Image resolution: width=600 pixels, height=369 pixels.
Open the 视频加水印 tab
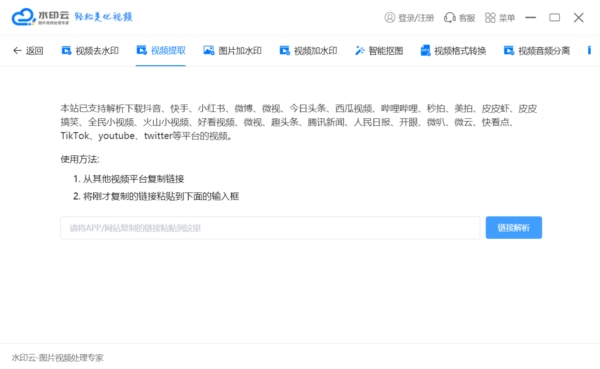[x=308, y=51]
